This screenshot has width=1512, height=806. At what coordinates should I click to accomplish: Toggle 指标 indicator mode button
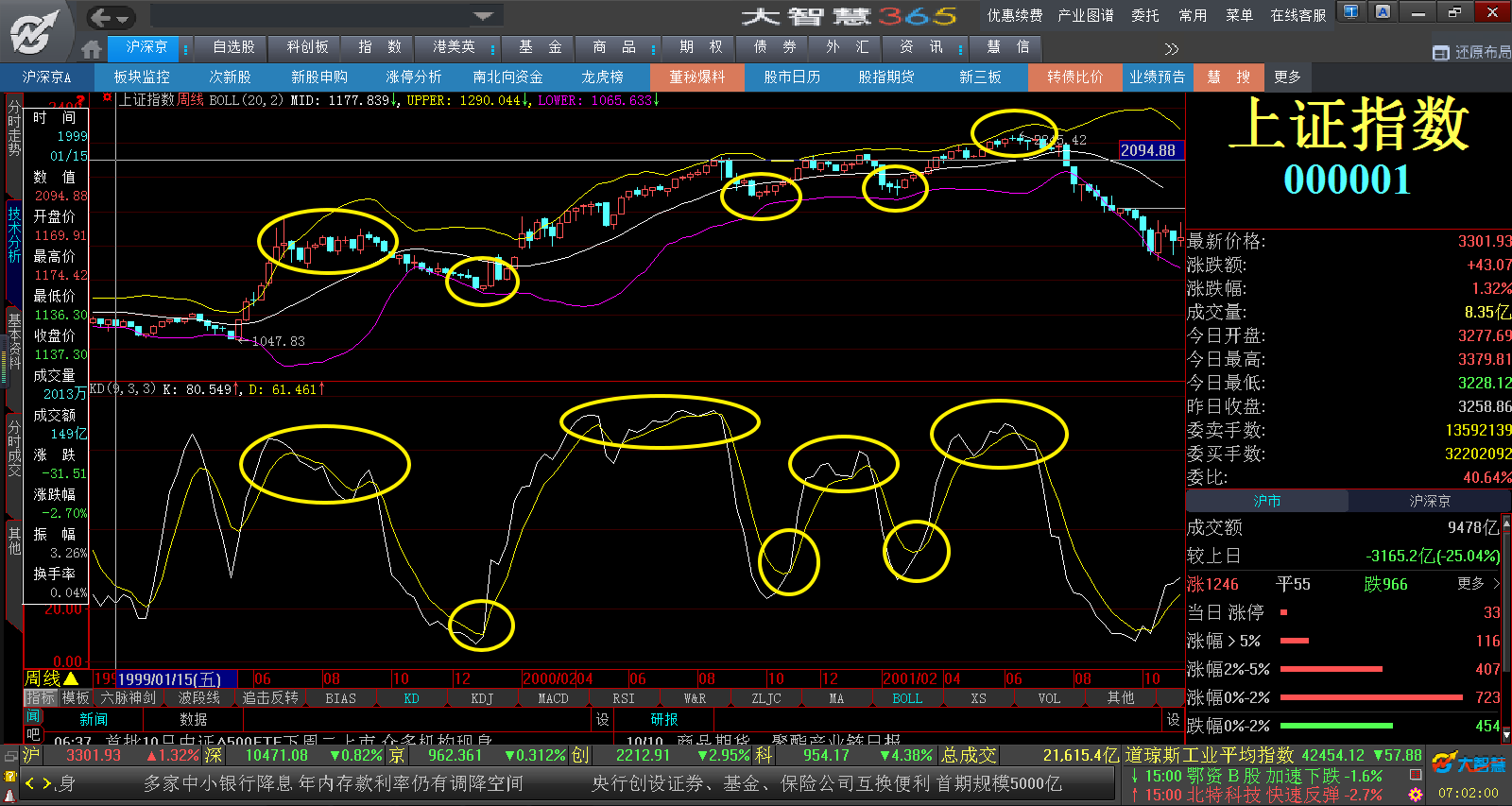(41, 698)
